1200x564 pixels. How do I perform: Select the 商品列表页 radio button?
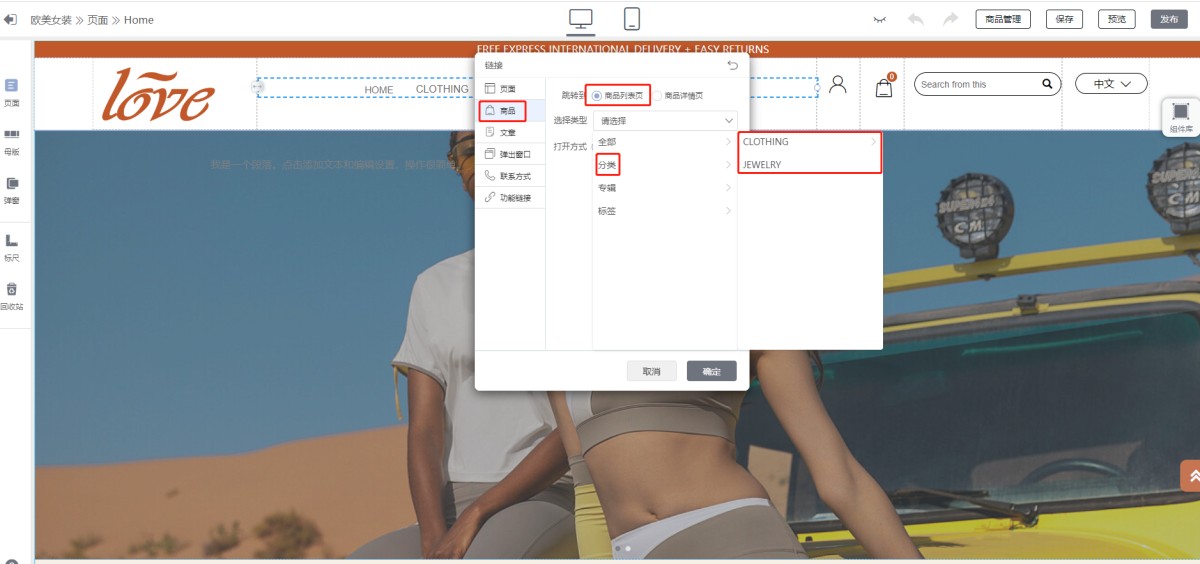(597, 96)
